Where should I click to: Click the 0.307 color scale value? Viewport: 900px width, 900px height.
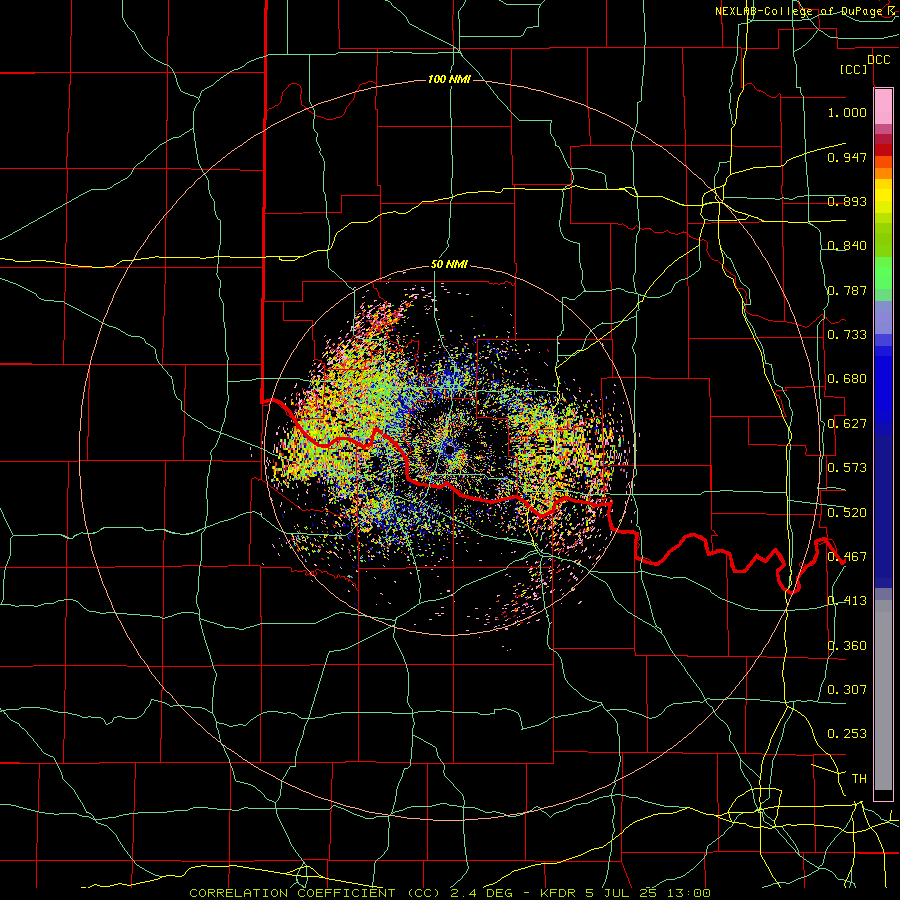[x=847, y=689]
